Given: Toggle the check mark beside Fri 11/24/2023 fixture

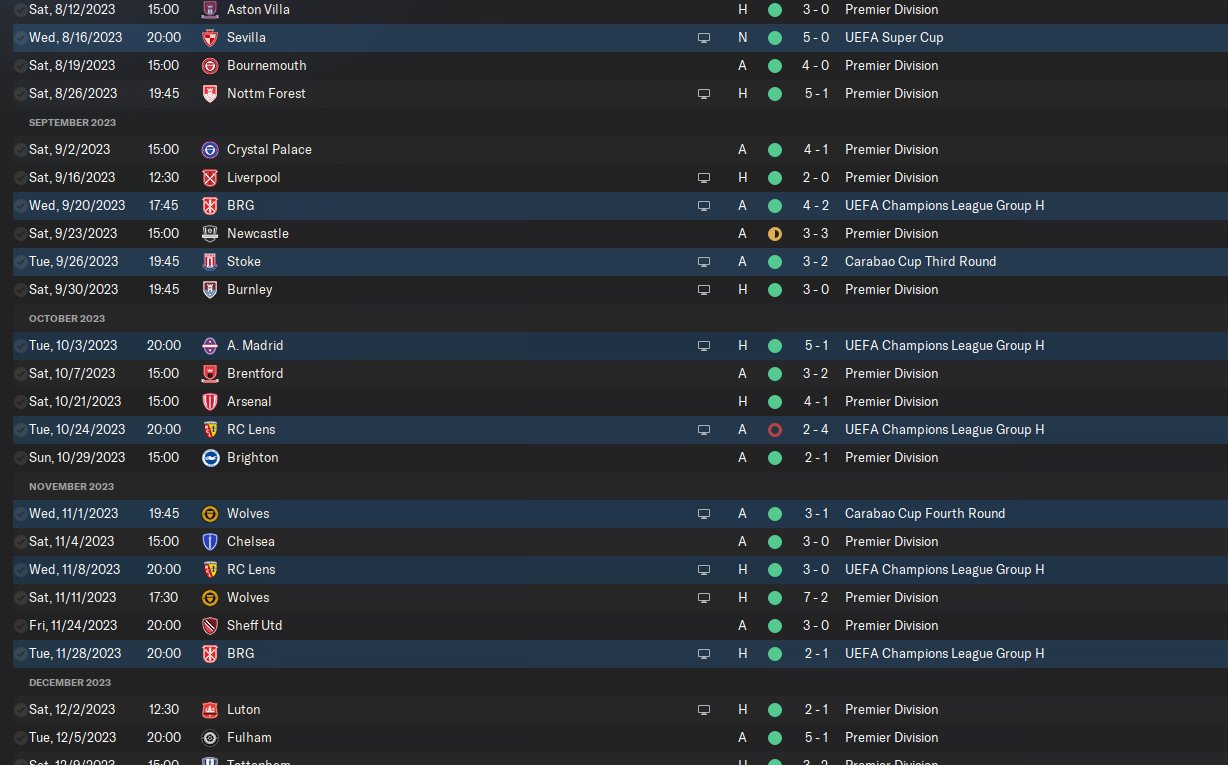Looking at the screenshot, I should coord(21,626).
